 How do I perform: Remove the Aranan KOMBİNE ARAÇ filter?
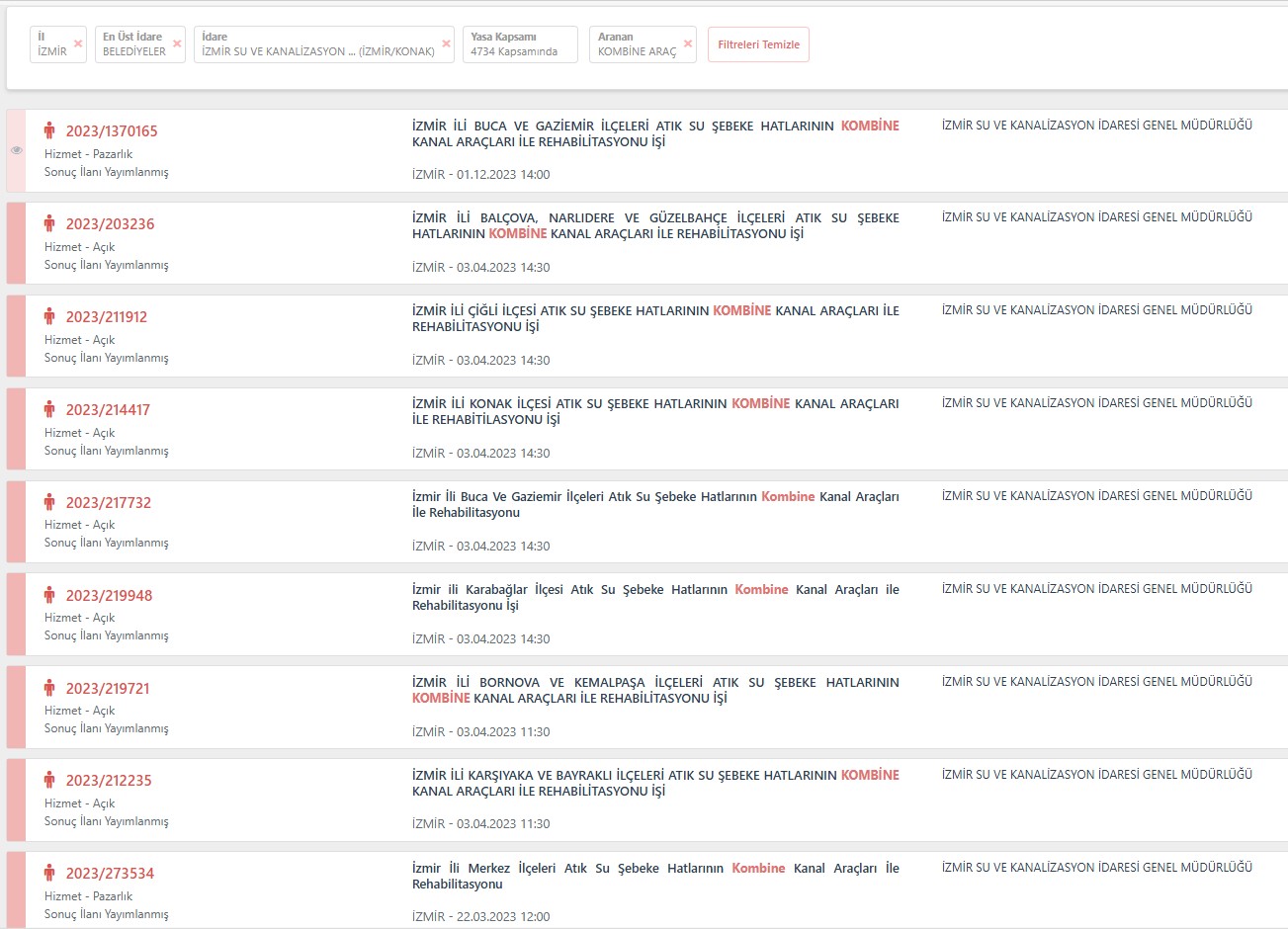[688, 43]
